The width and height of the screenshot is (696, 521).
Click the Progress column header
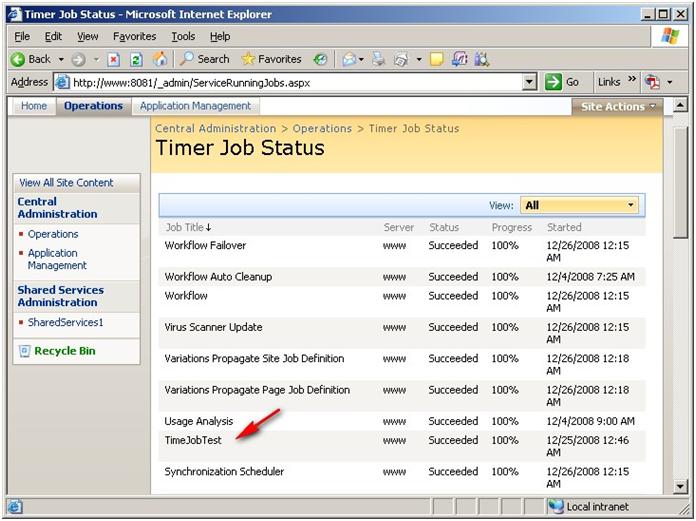click(511, 227)
